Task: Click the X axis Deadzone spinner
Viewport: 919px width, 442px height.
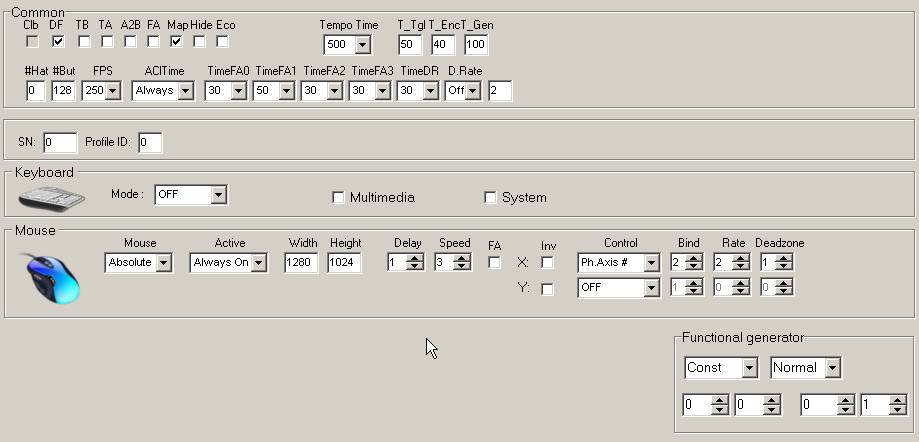Action: (777, 263)
